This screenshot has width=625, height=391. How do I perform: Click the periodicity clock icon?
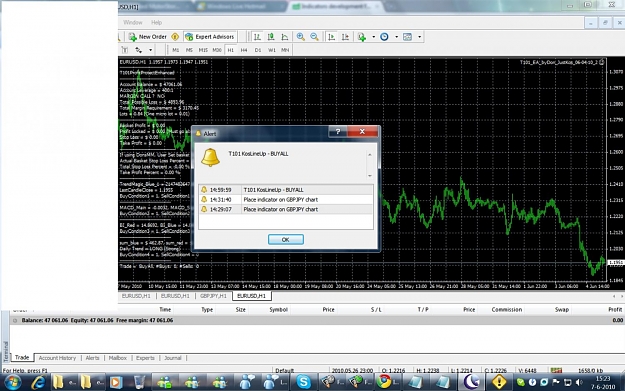[384, 37]
